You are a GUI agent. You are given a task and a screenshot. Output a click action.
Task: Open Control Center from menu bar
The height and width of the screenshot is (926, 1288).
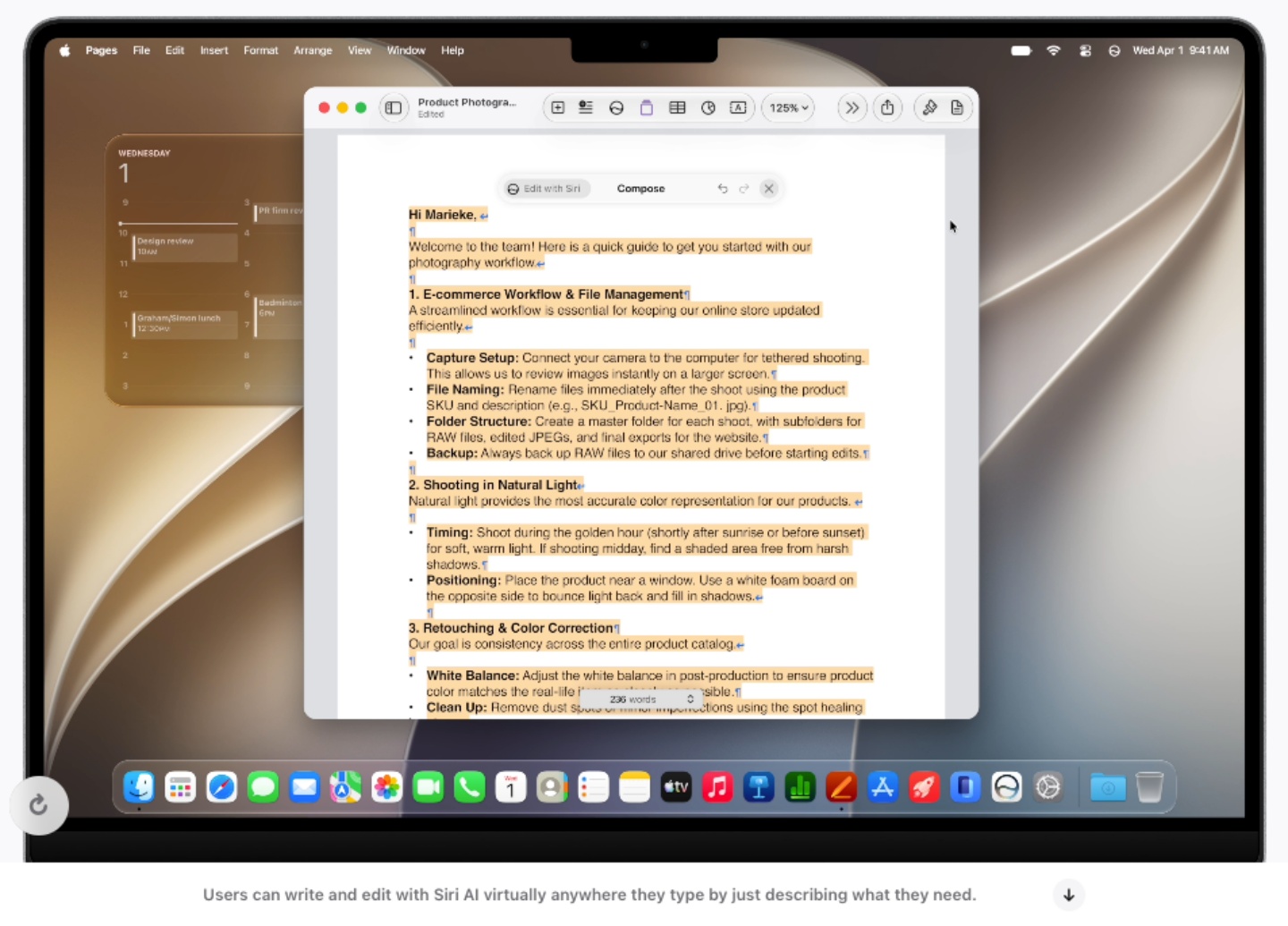coord(1086,51)
